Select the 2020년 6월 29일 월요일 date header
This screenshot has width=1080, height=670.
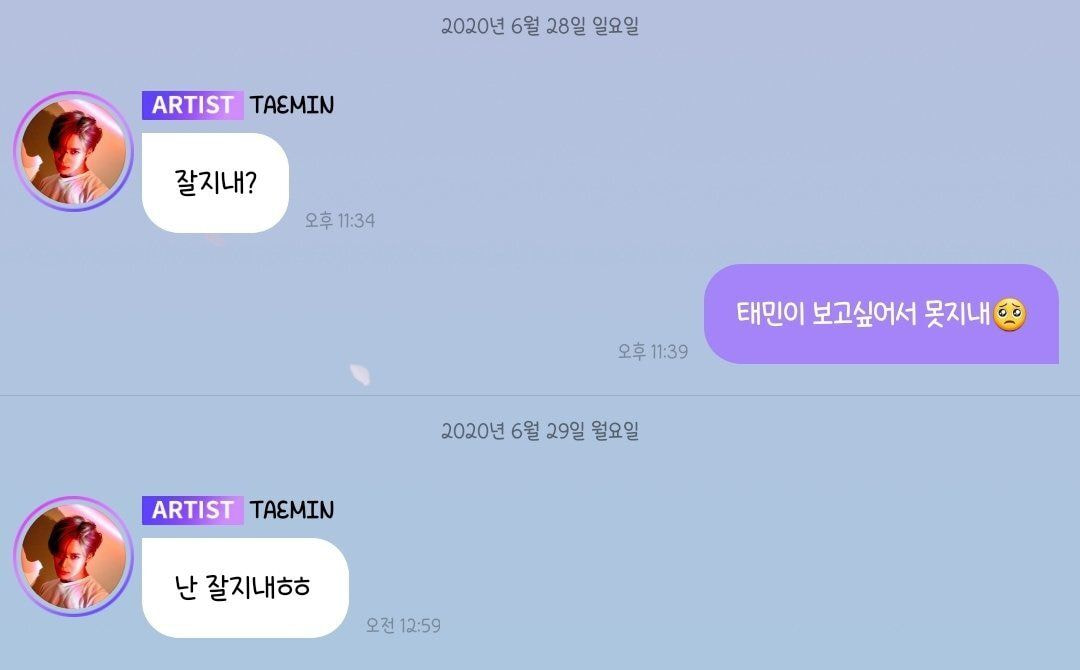point(540,431)
